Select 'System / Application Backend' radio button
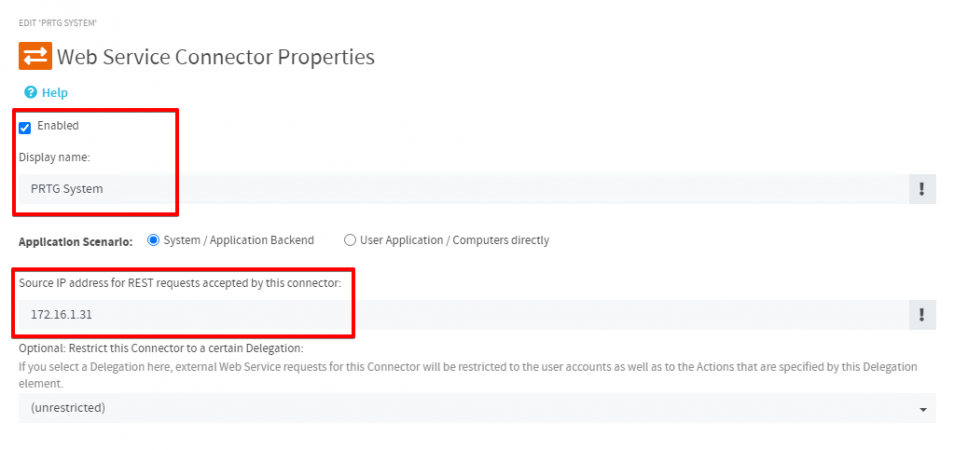 click(x=153, y=240)
